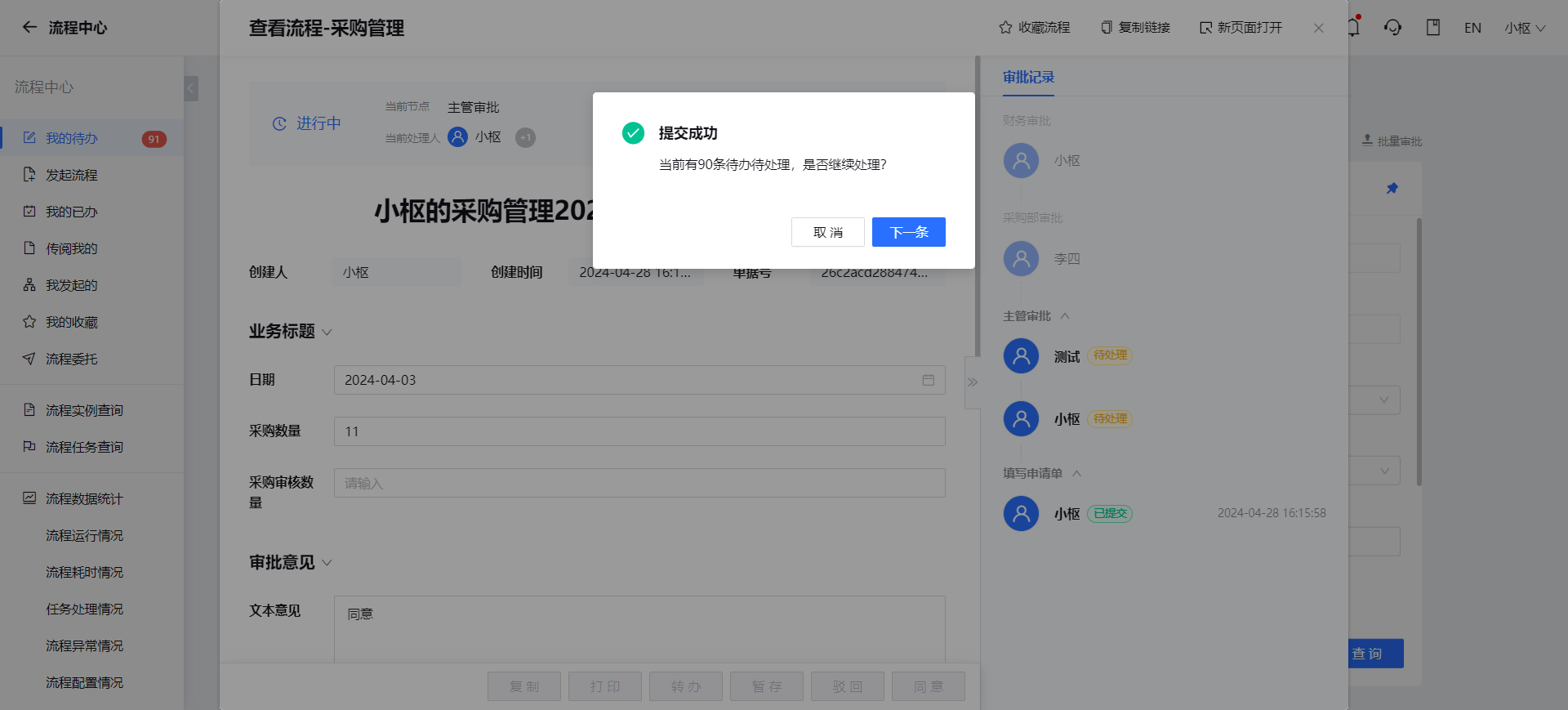Click the 收藏流程 star icon
Image resolution: width=1568 pixels, height=710 pixels.
click(1005, 28)
